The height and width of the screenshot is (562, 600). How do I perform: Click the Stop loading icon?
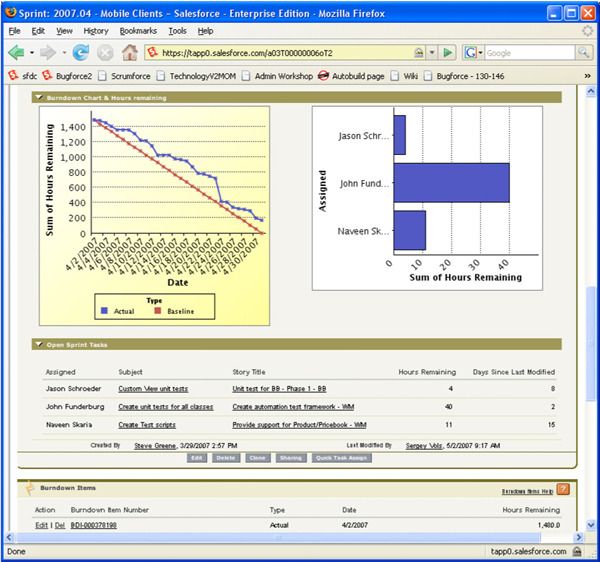click(105, 53)
